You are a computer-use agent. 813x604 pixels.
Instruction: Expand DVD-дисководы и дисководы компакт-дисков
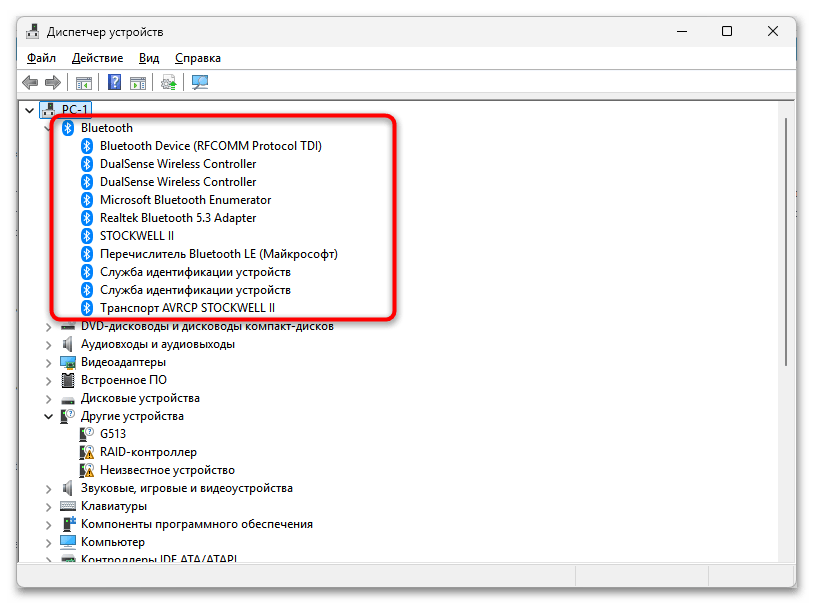coord(49,328)
